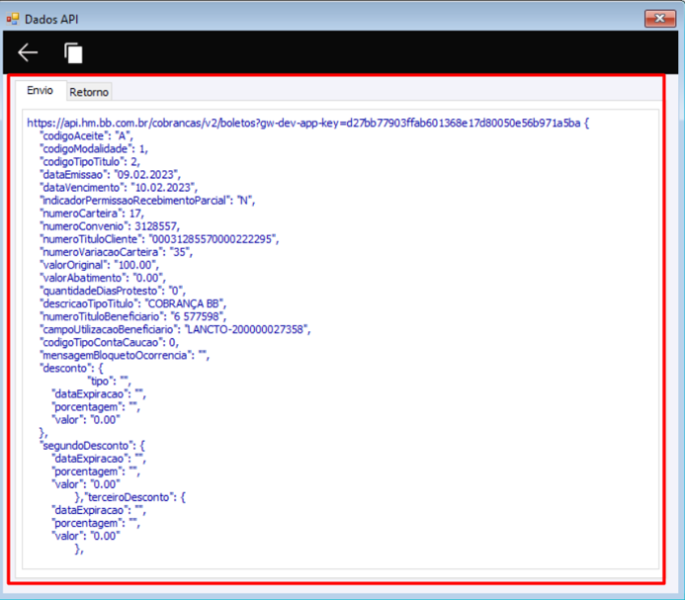Click the quantidadeDiasProtesto line

click(x=113, y=291)
